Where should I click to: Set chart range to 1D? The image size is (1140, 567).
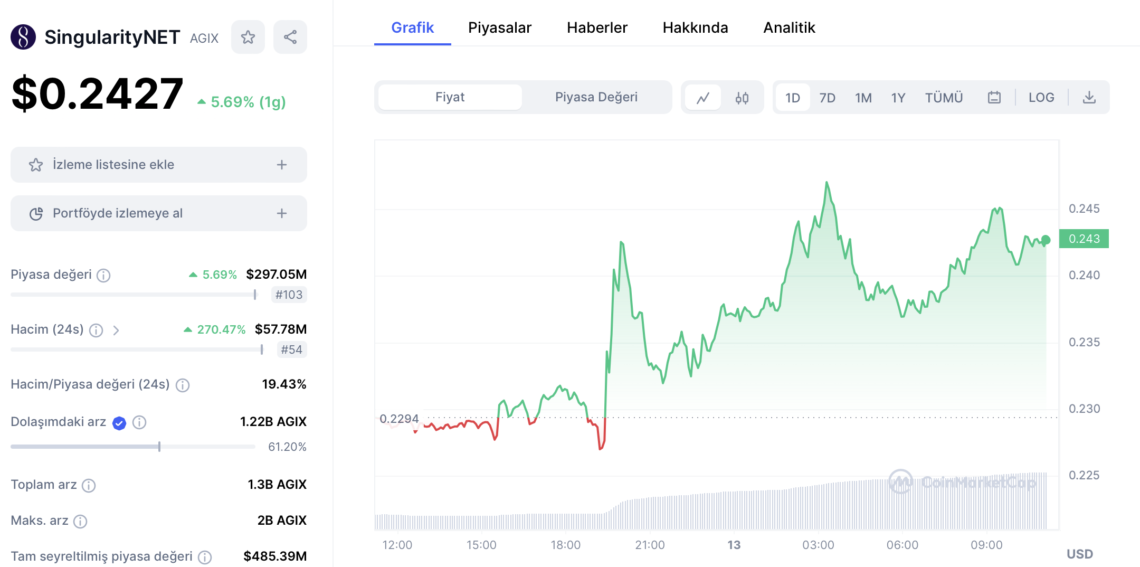(792, 97)
